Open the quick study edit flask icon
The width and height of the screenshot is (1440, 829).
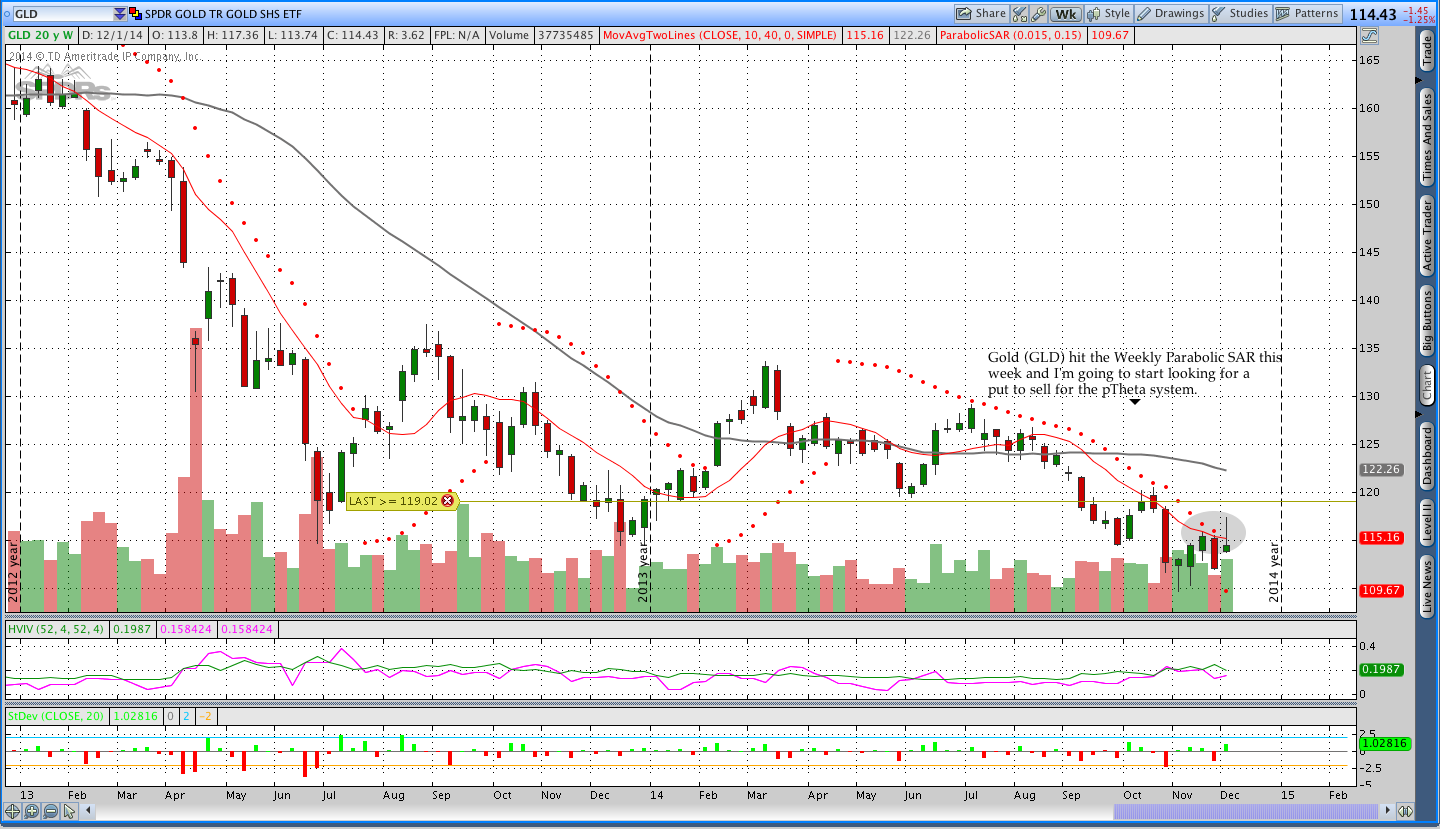click(1020, 14)
